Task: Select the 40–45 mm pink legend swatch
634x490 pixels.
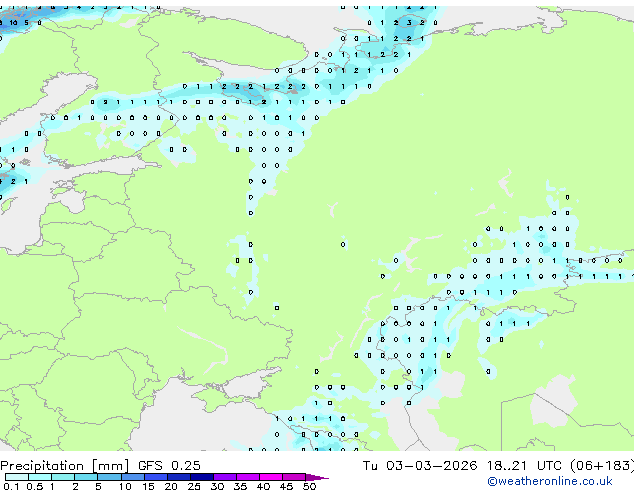Action: coord(271,477)
